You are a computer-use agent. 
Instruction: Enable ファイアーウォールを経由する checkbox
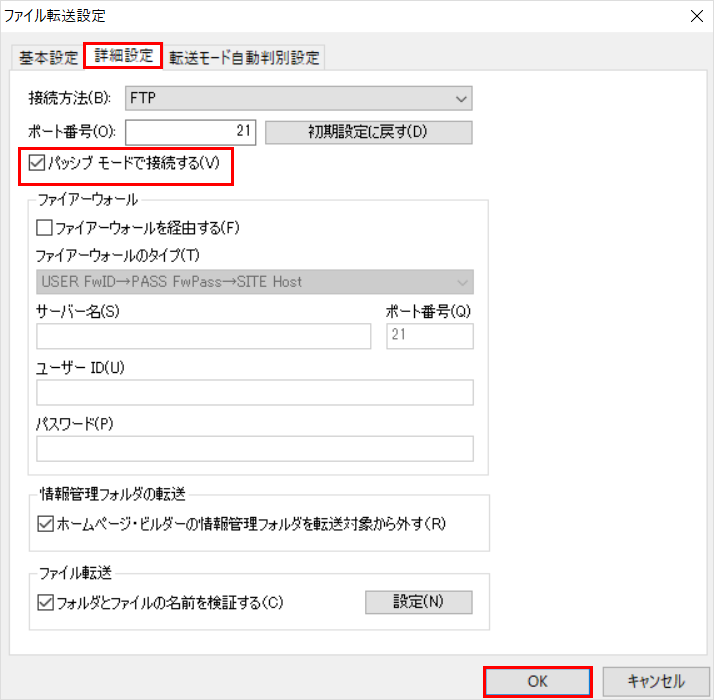click(x=44, y=228)
